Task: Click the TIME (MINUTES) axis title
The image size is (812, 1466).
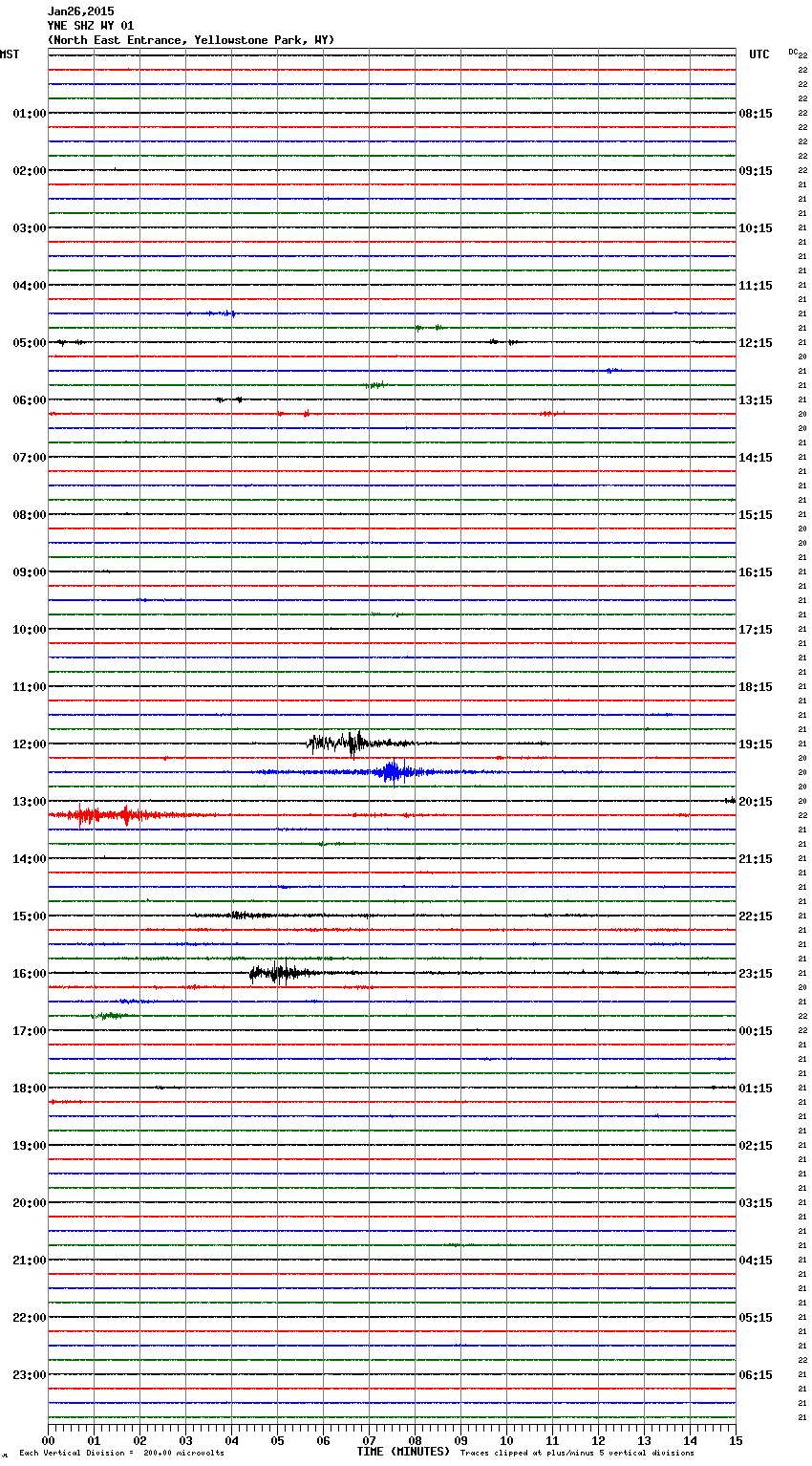Action: pyautogui.click(x=403, y=1452)
